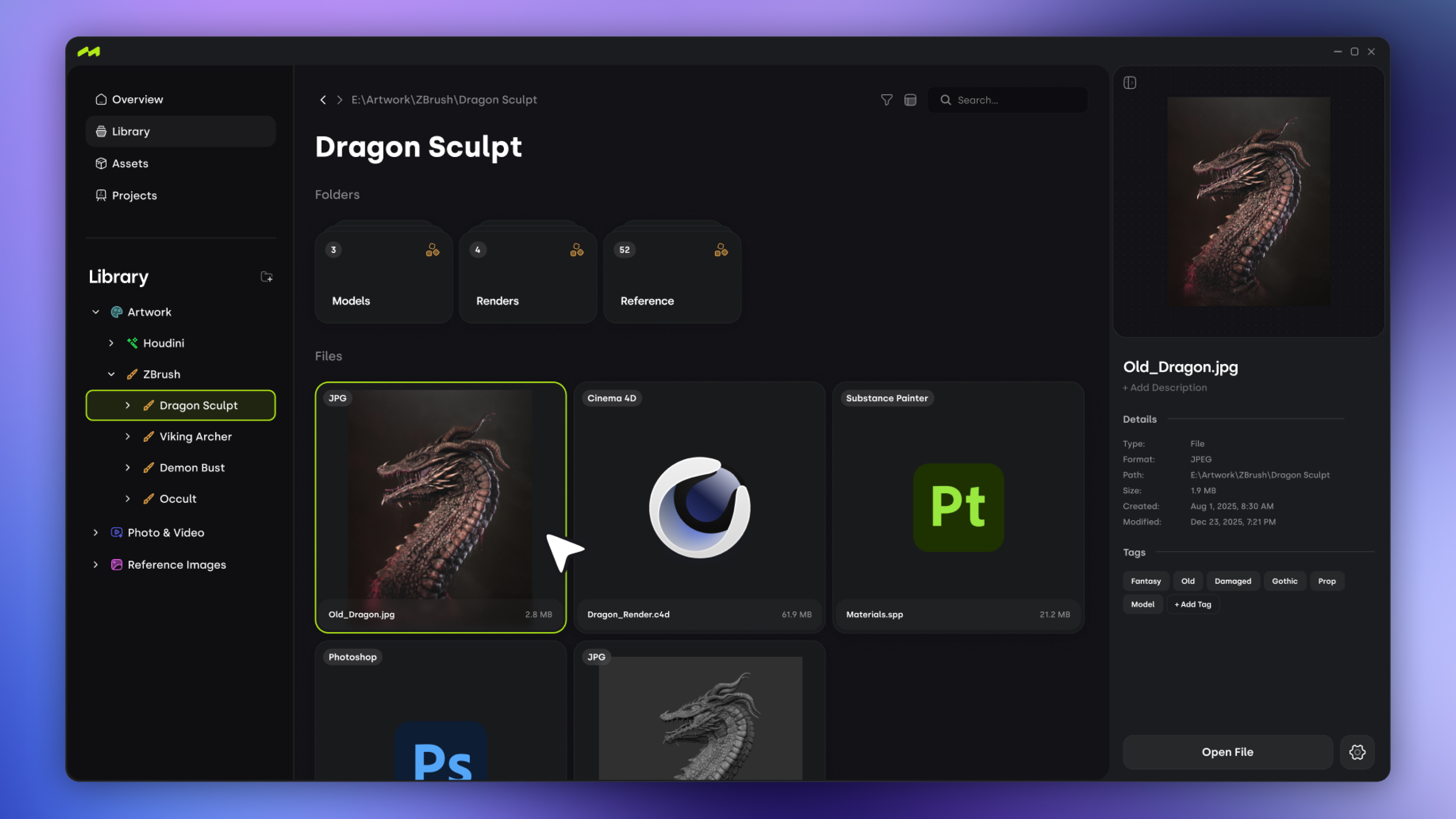This screenshot has width=1456, height=819.
Task: Expand the Houdini folder chevron
Action: pyautogui.click(x=111, y=343)
